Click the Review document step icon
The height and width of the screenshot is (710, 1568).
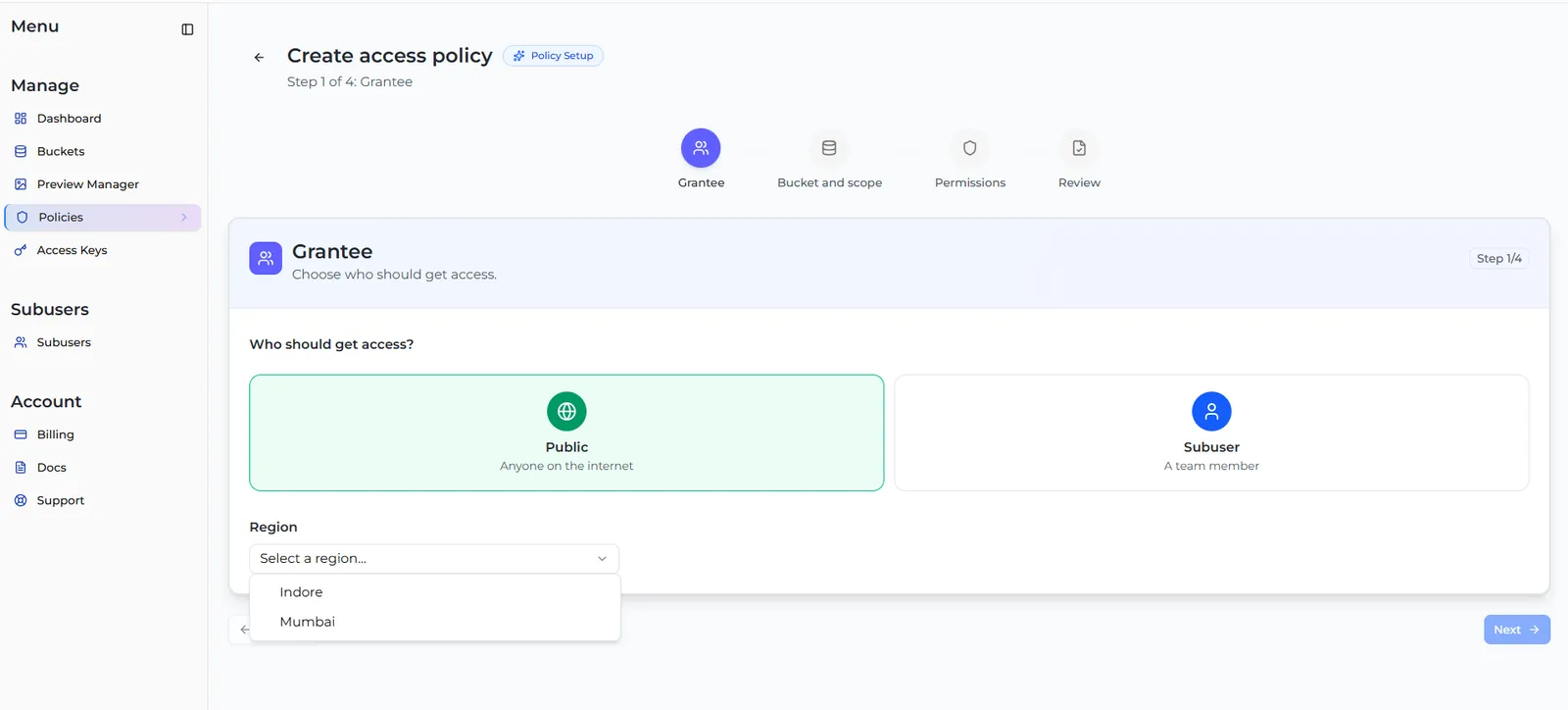pos(1079,148)
